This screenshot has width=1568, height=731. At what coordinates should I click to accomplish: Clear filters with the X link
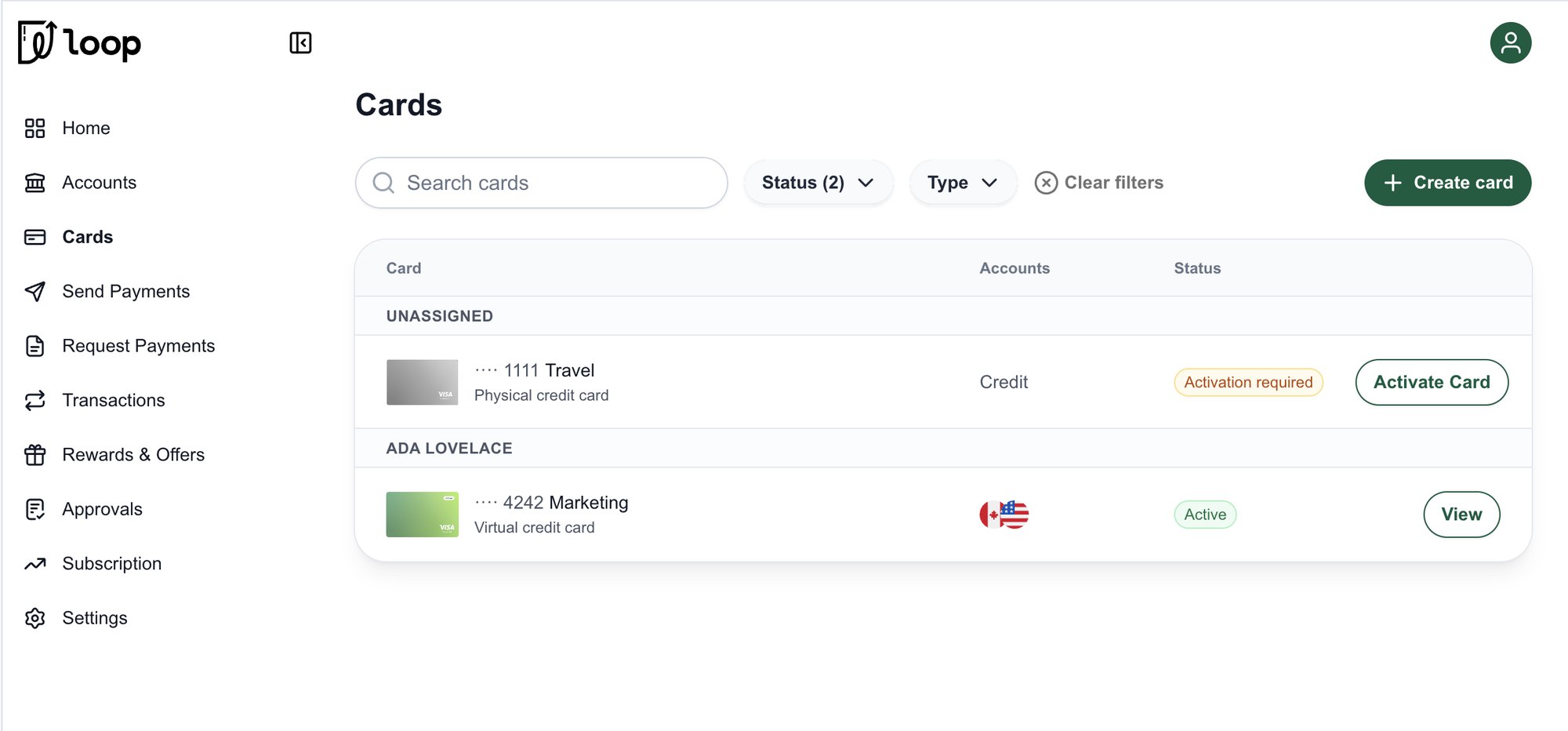click(1099, 183)
